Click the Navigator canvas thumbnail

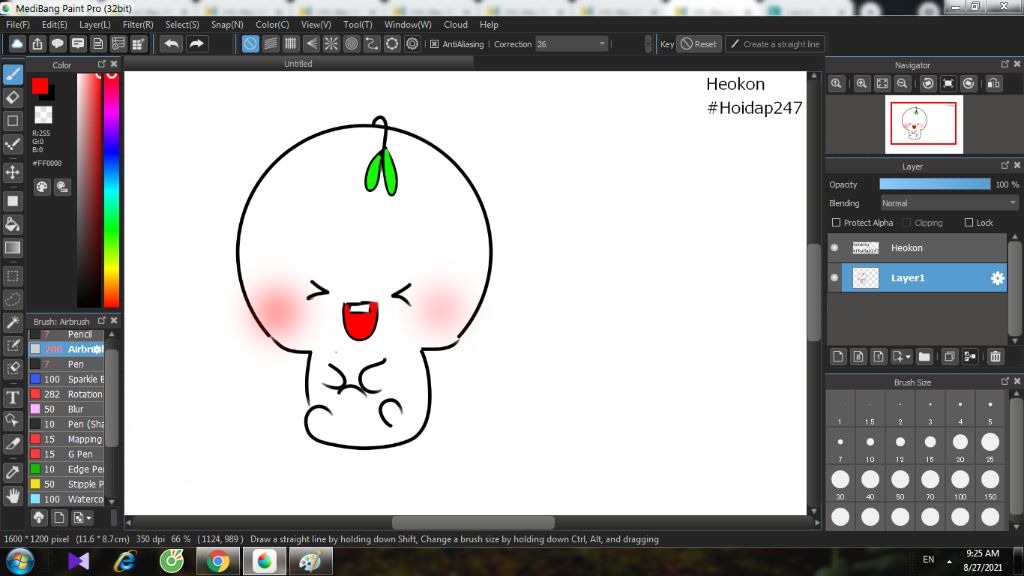tap(923, 124)
